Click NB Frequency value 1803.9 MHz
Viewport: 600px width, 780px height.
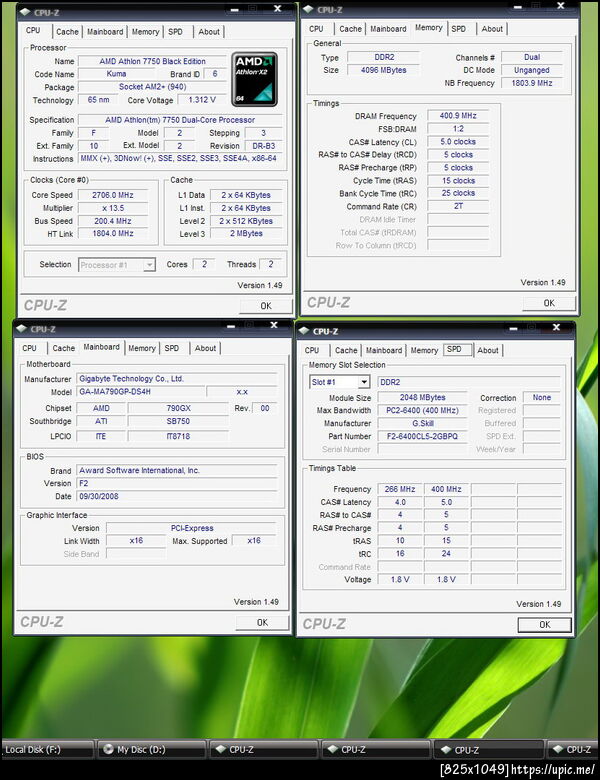pyautogui.click(x=532, y=83)
